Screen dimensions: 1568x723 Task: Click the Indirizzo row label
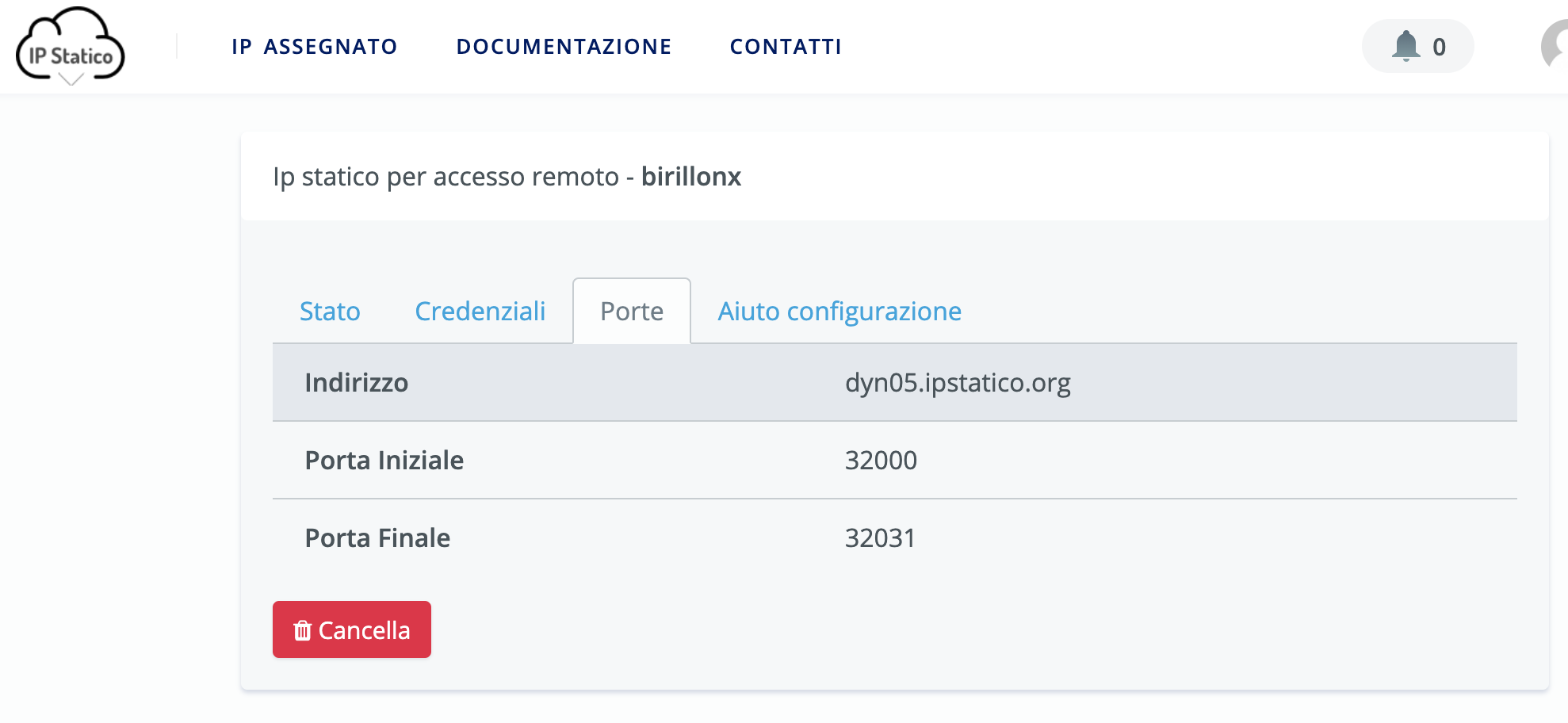click(357, 383)
